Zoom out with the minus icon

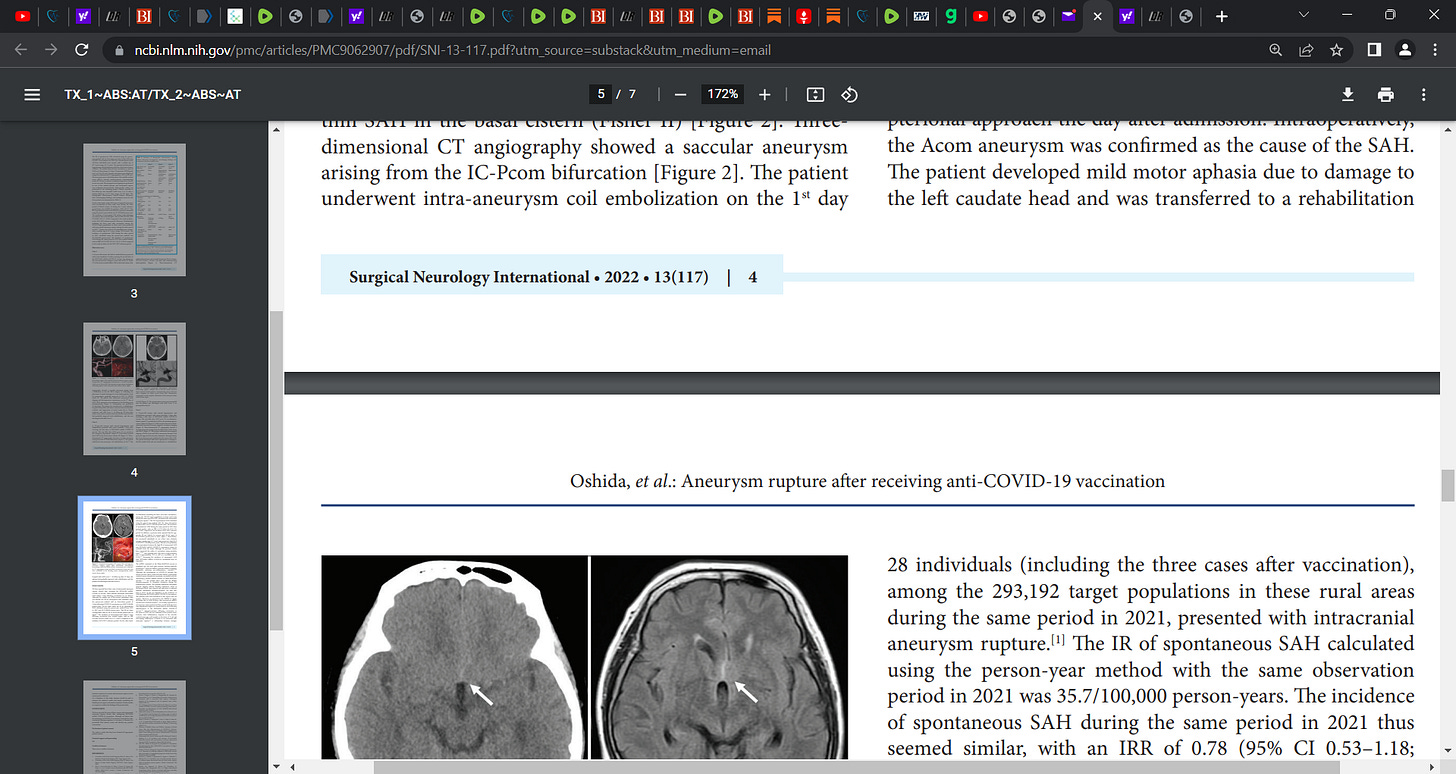click(x=680, y=94)
